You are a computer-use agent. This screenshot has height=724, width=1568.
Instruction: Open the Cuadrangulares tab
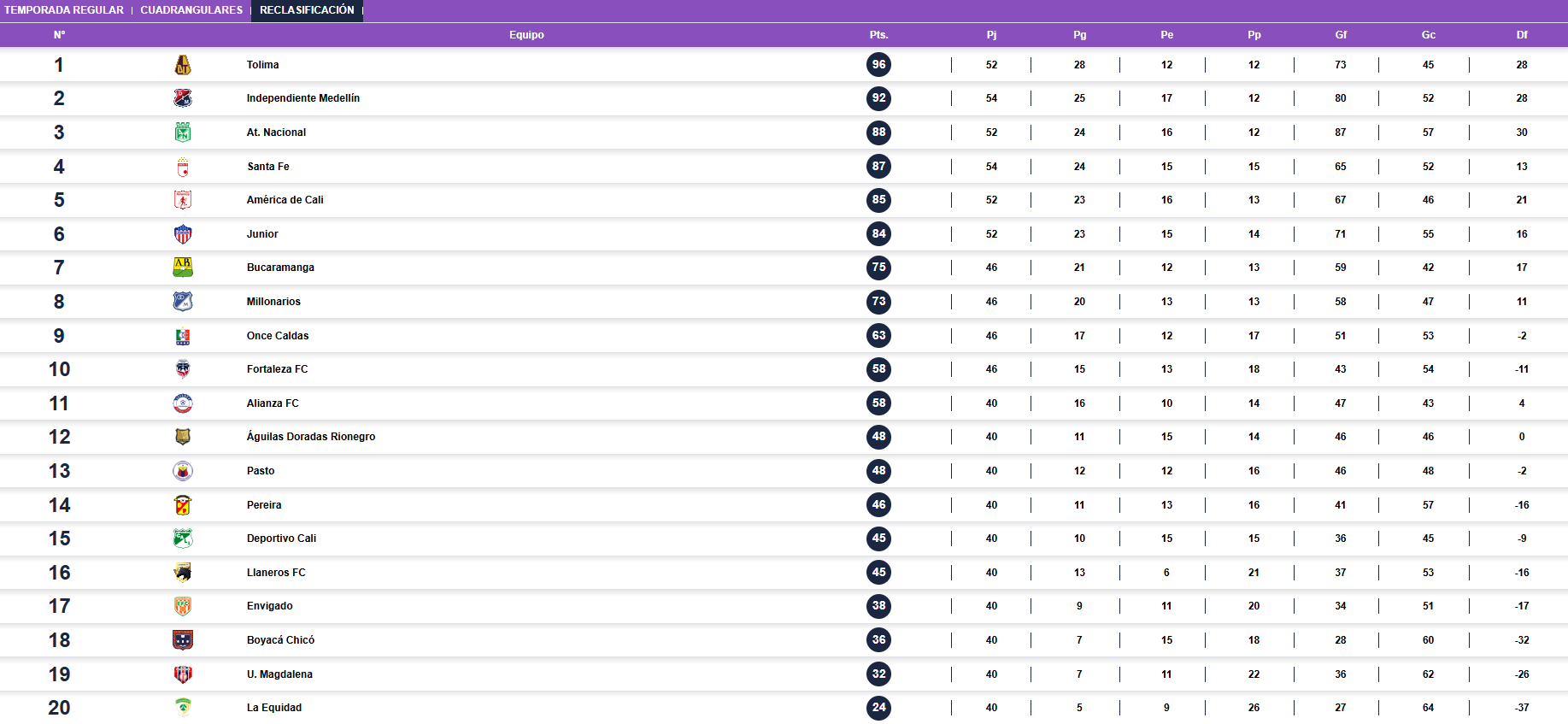coord(191,10)
